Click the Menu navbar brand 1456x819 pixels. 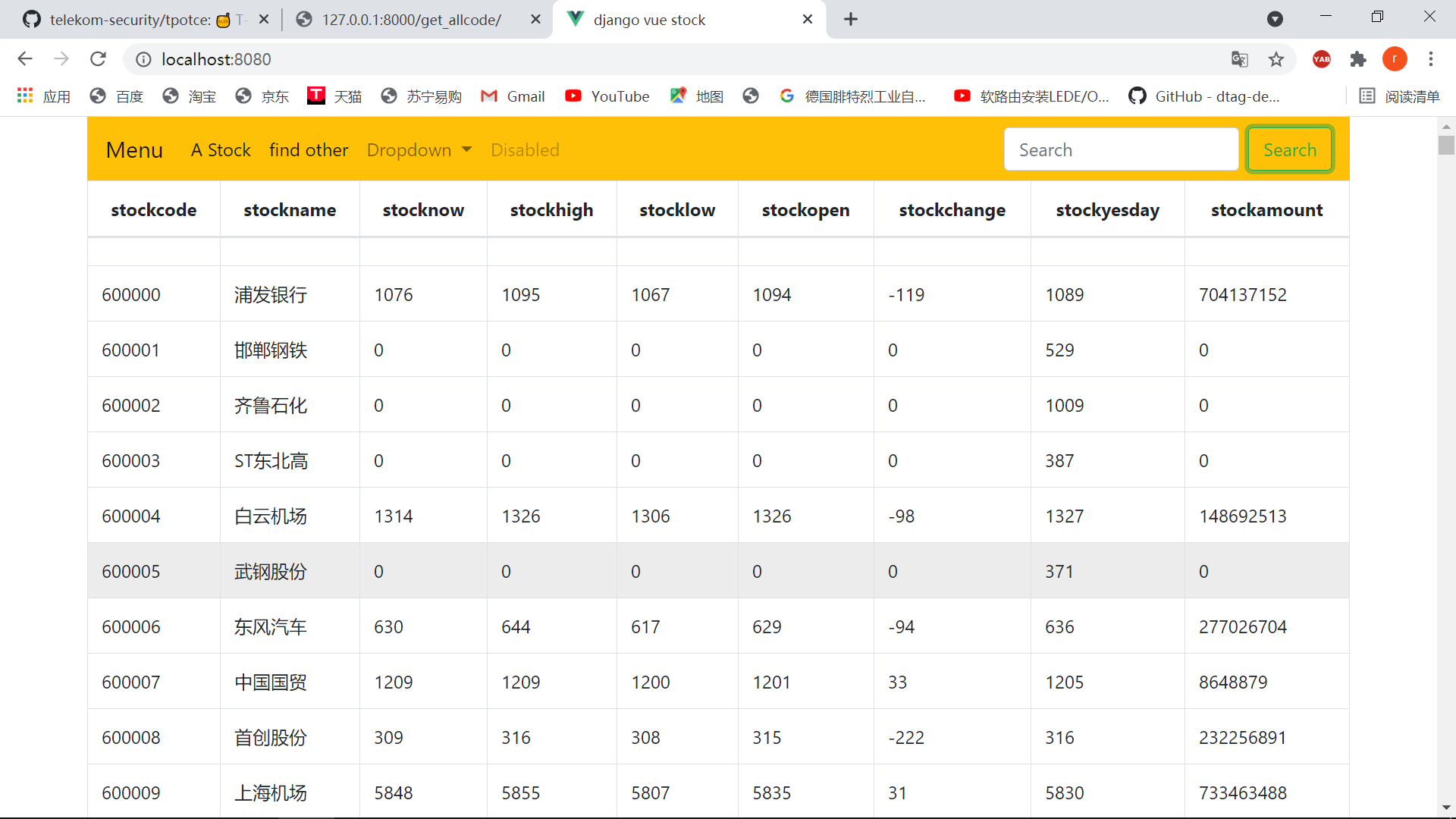[134, 150]
